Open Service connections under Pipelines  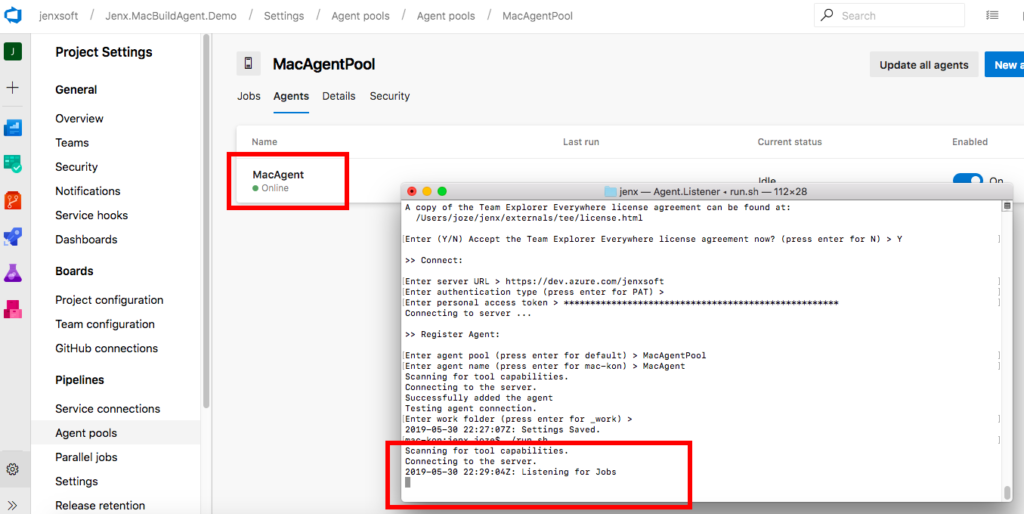108,409
